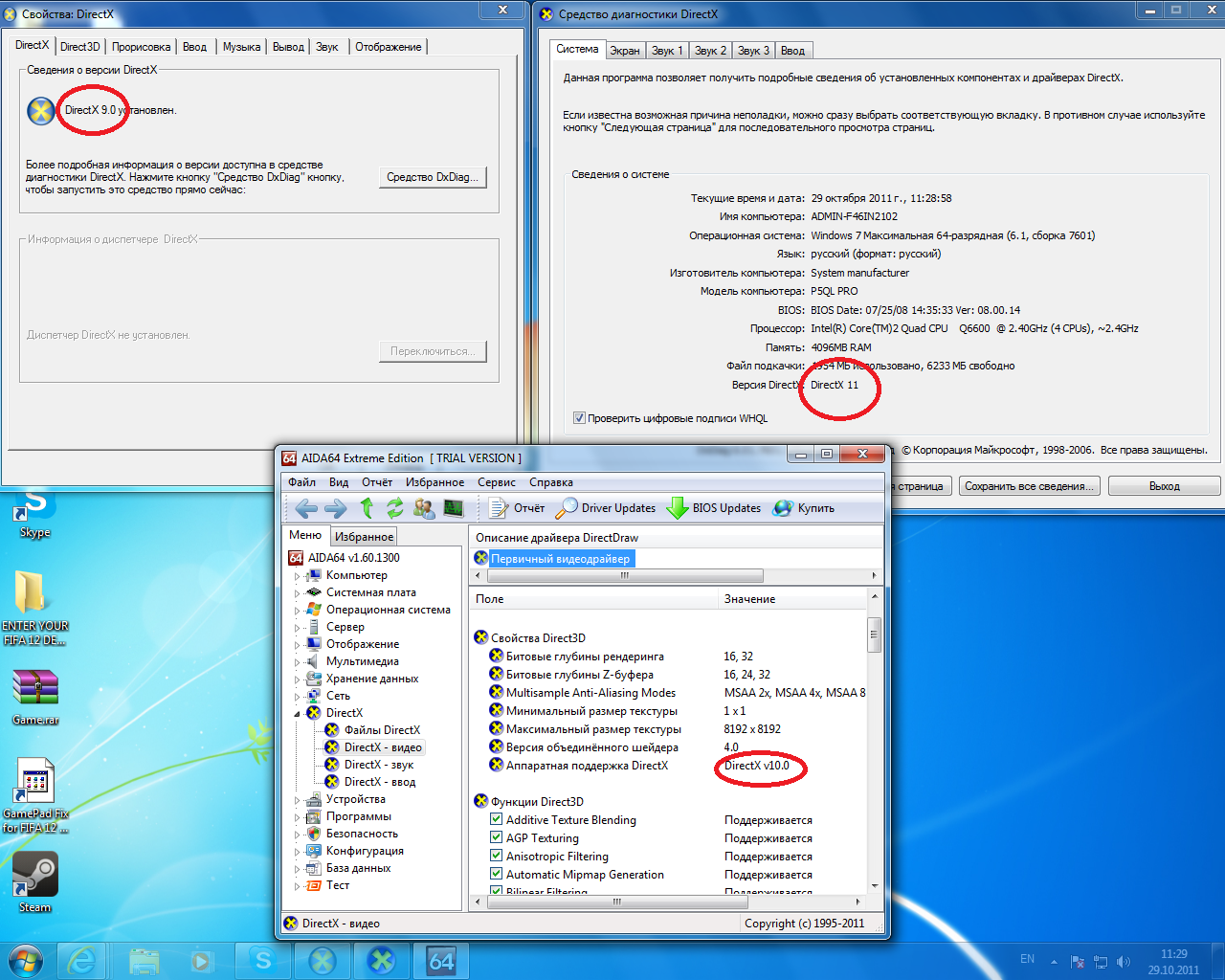Toggle the Additive Texture Blending checkbox
Viewport: 1225px width, 980px height.
pos(496,819)
